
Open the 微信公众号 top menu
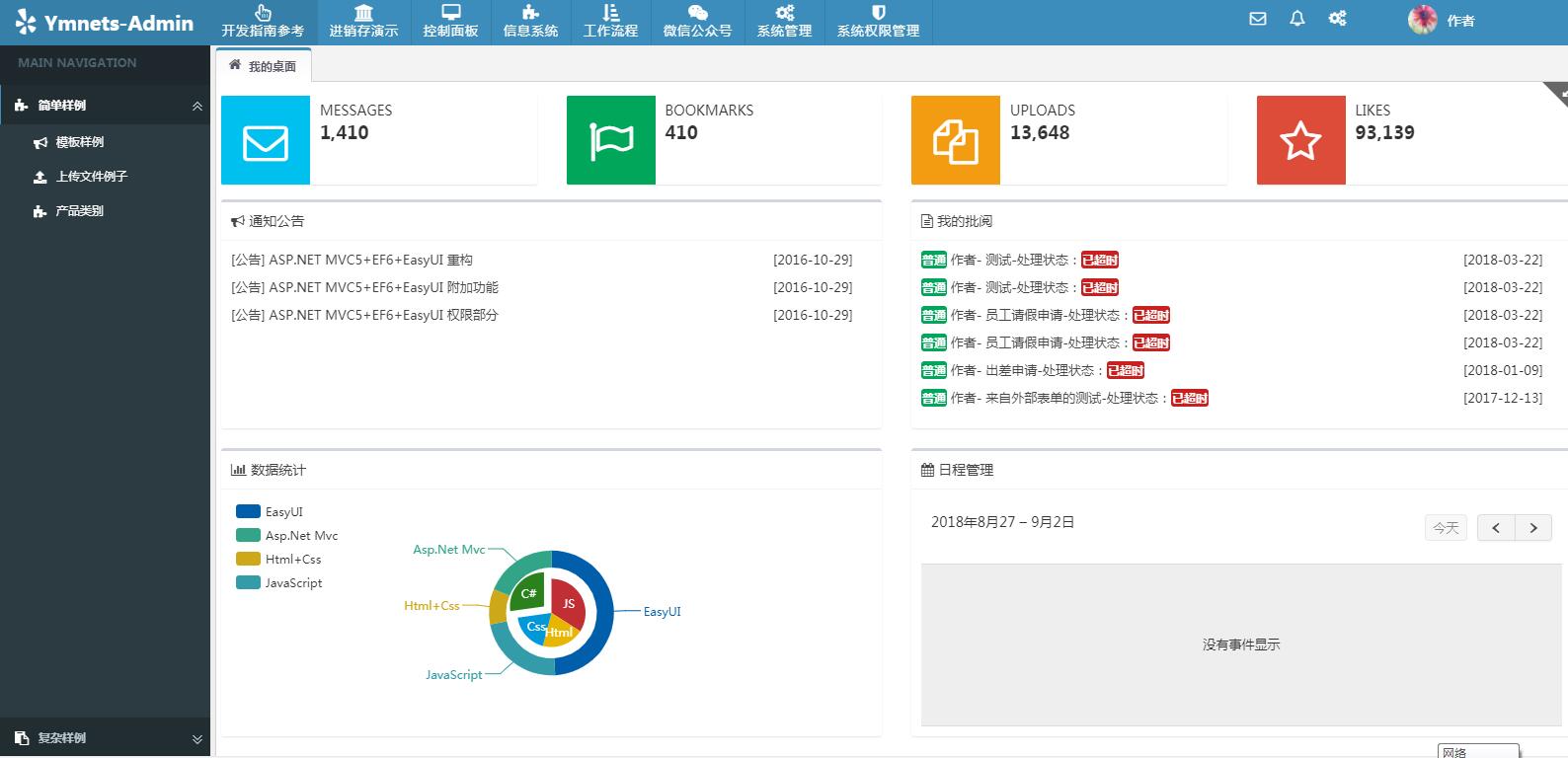coord(697,22)
